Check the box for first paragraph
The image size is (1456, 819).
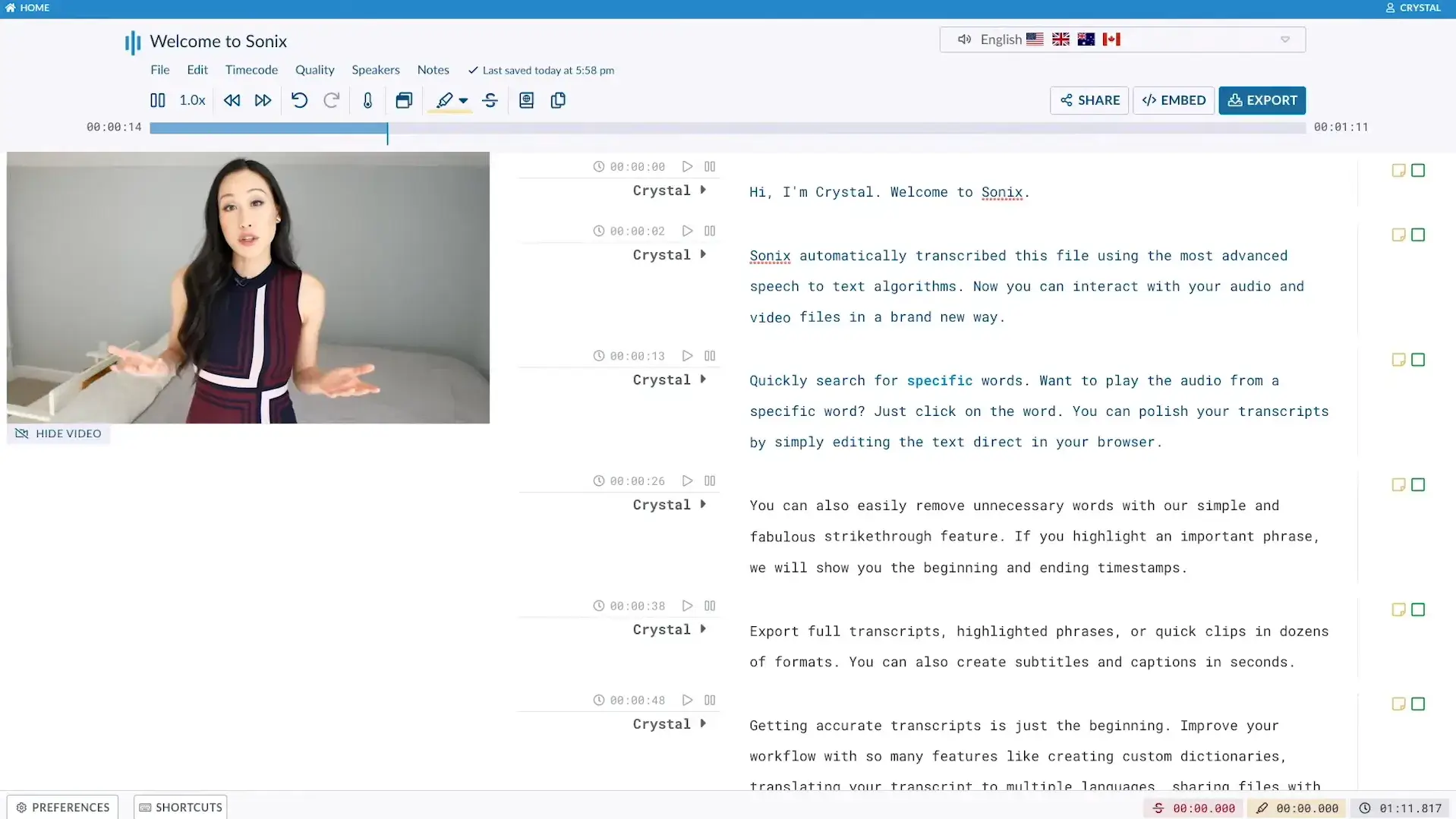(1417, 171)
